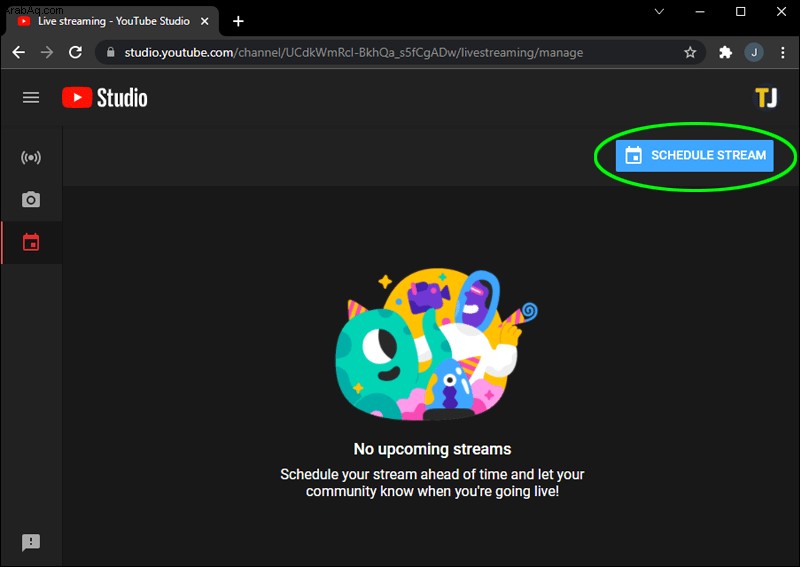Open Chrome's three-dot menu

click(x=783, y=52)
